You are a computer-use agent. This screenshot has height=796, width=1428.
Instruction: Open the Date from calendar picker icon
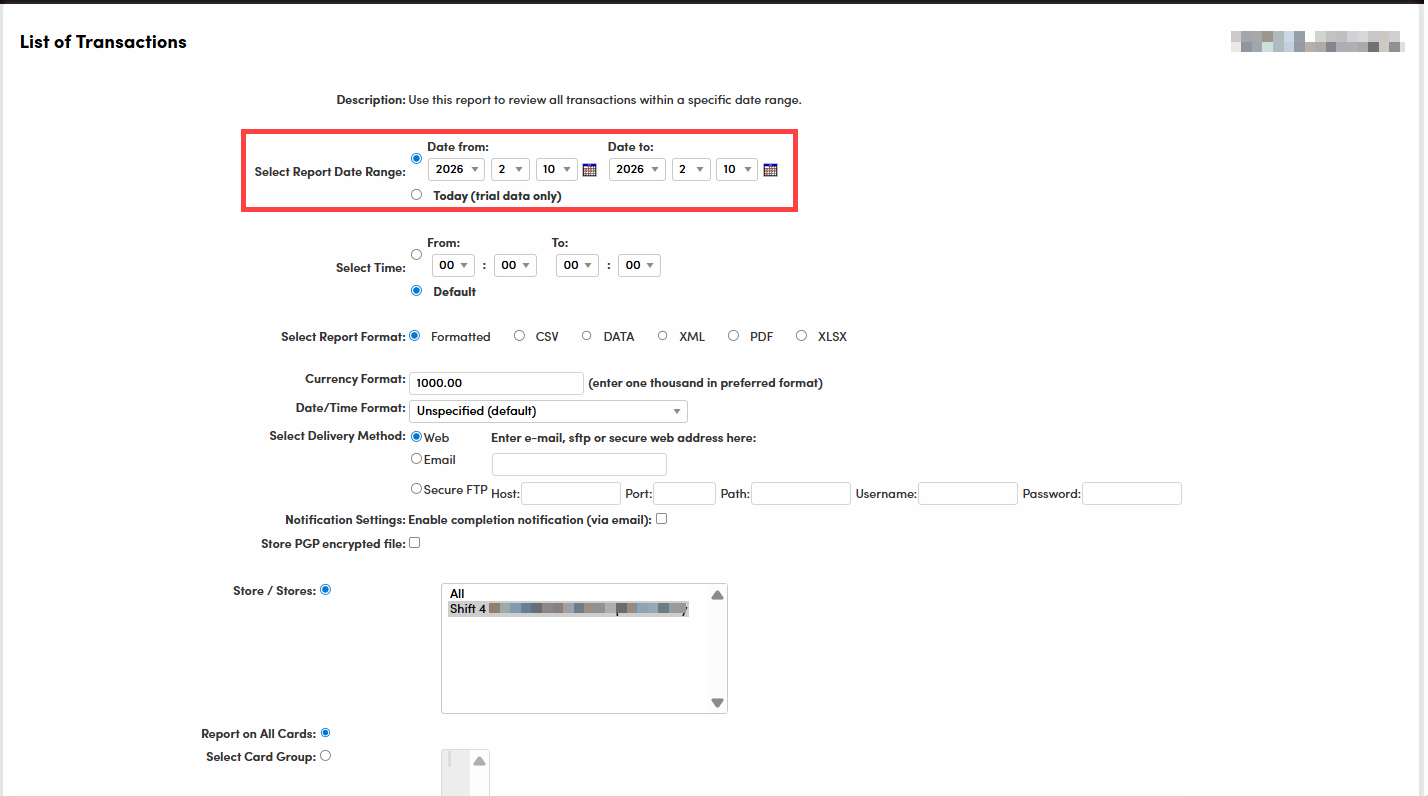pos(590,170)
